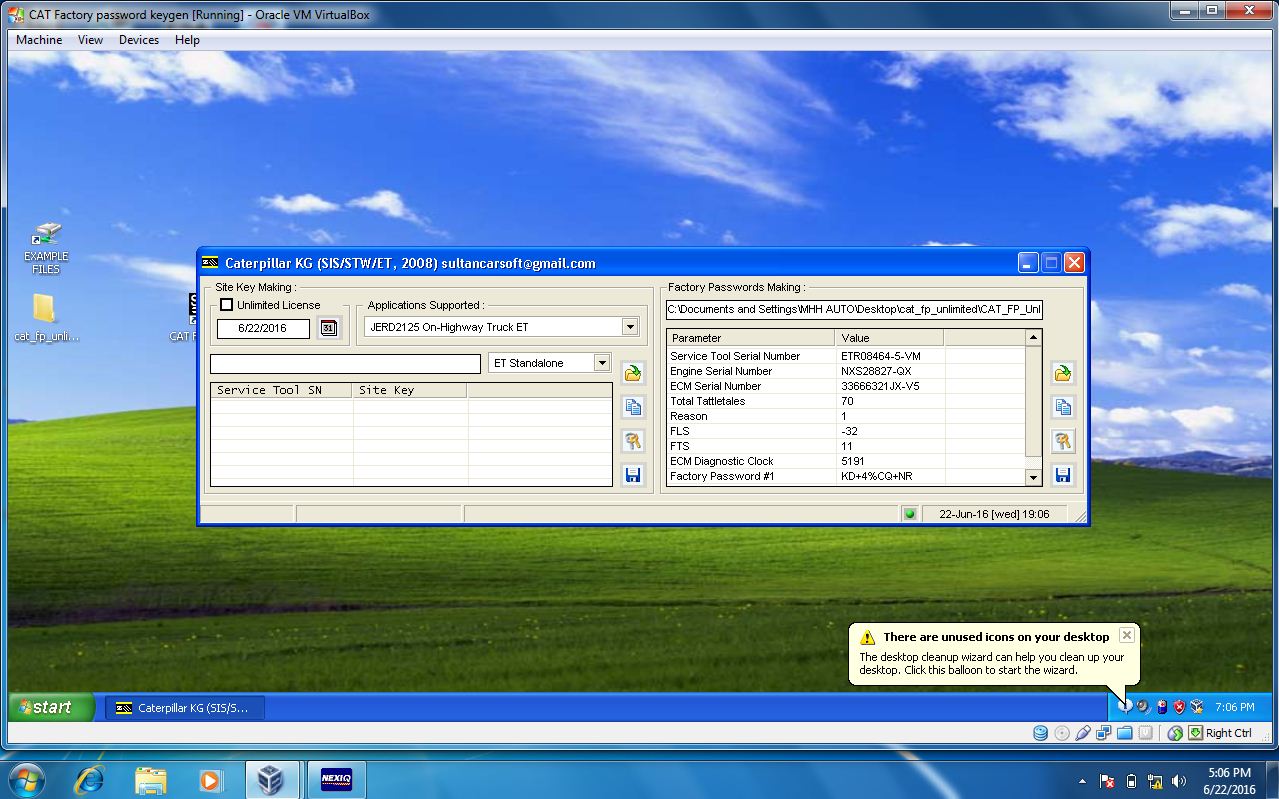Select EXAMPLE FILES desktop shortcut
Screen dimensions: 1279x799
coord(45,248)
